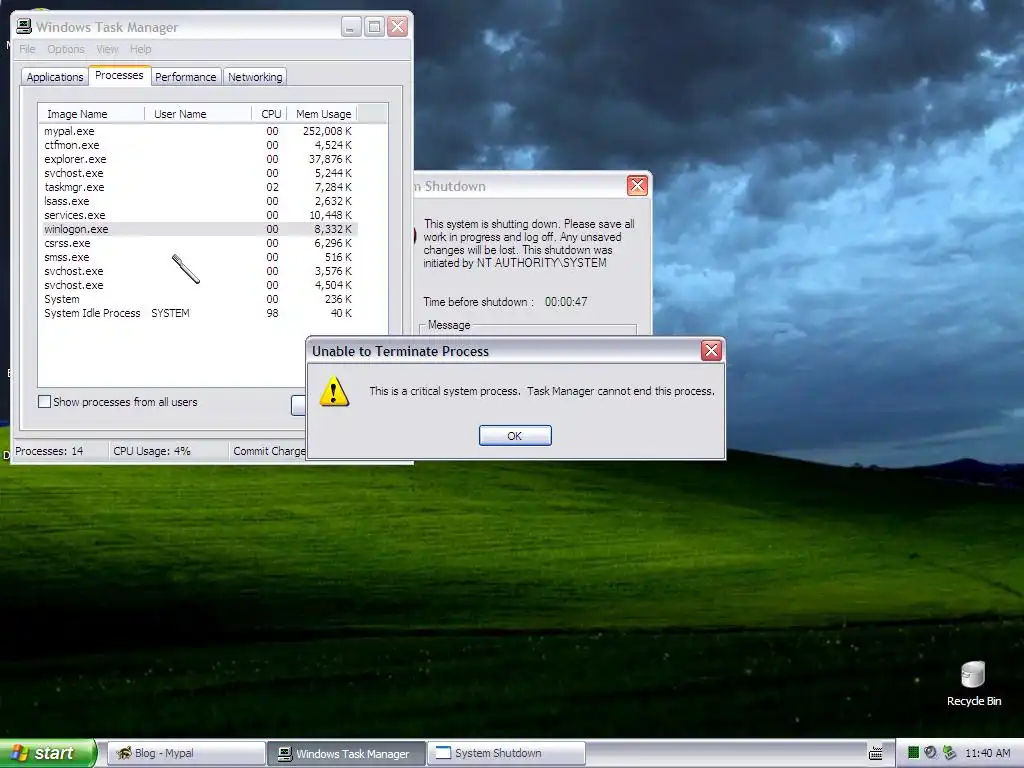Screen dimensions: 1024x768
Task: Switch to Blog - Mypal taskbar button
Action: (186, 753)
